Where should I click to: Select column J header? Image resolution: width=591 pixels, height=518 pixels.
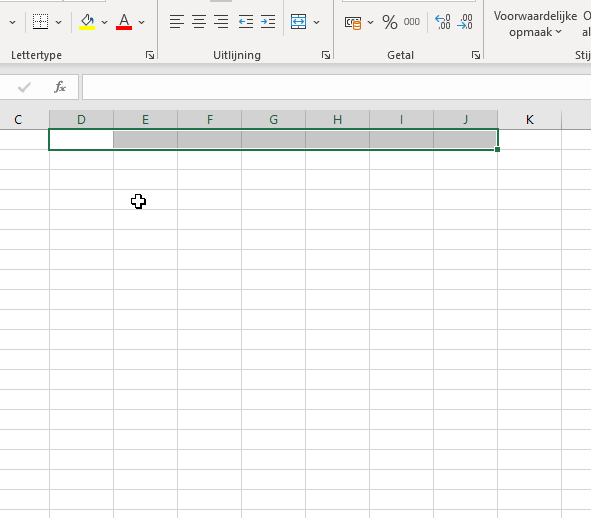(465, 120)
